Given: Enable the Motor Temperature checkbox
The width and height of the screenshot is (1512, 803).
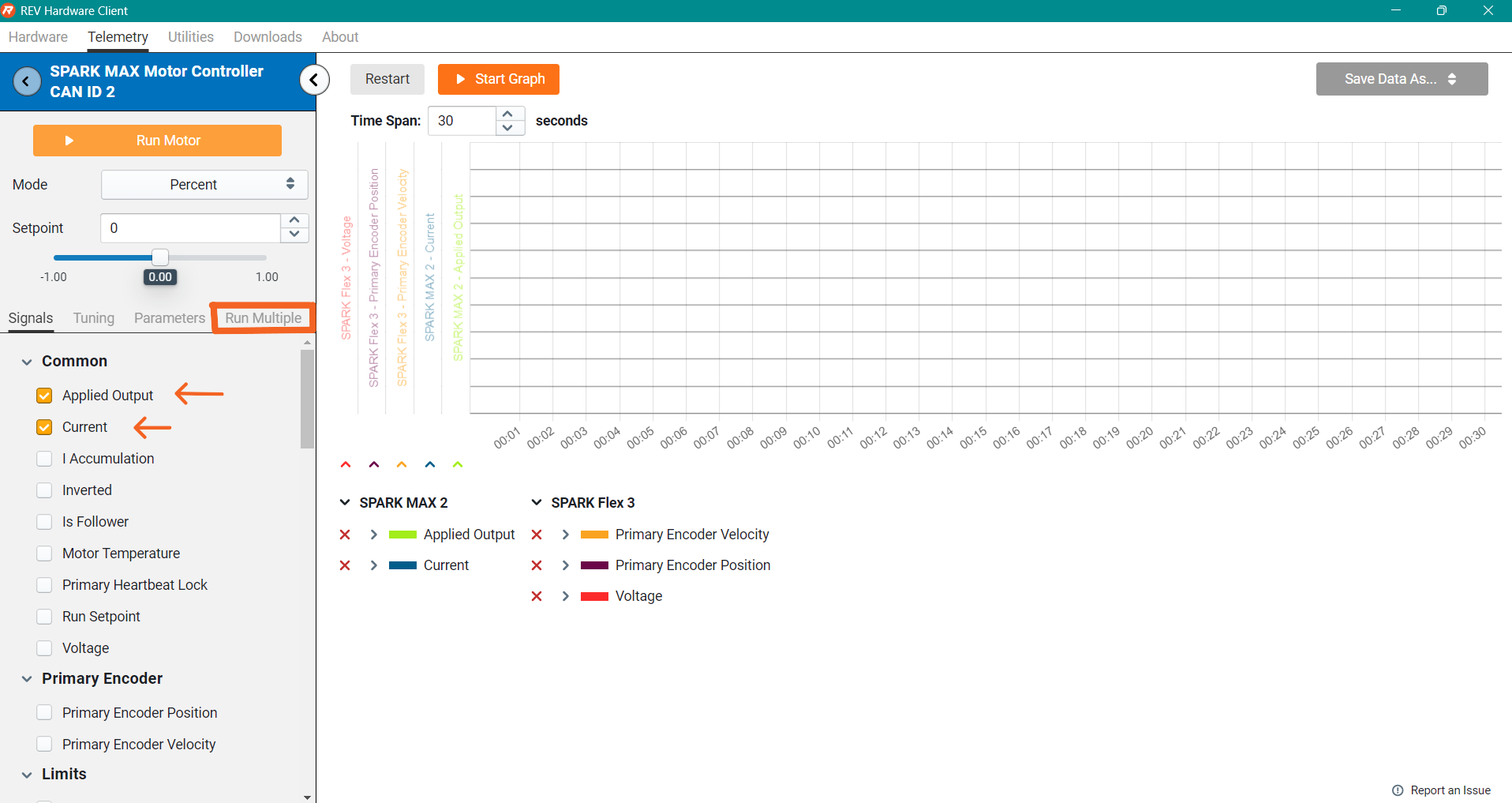Looking at the screenshot, I should [x=45, y=553].
